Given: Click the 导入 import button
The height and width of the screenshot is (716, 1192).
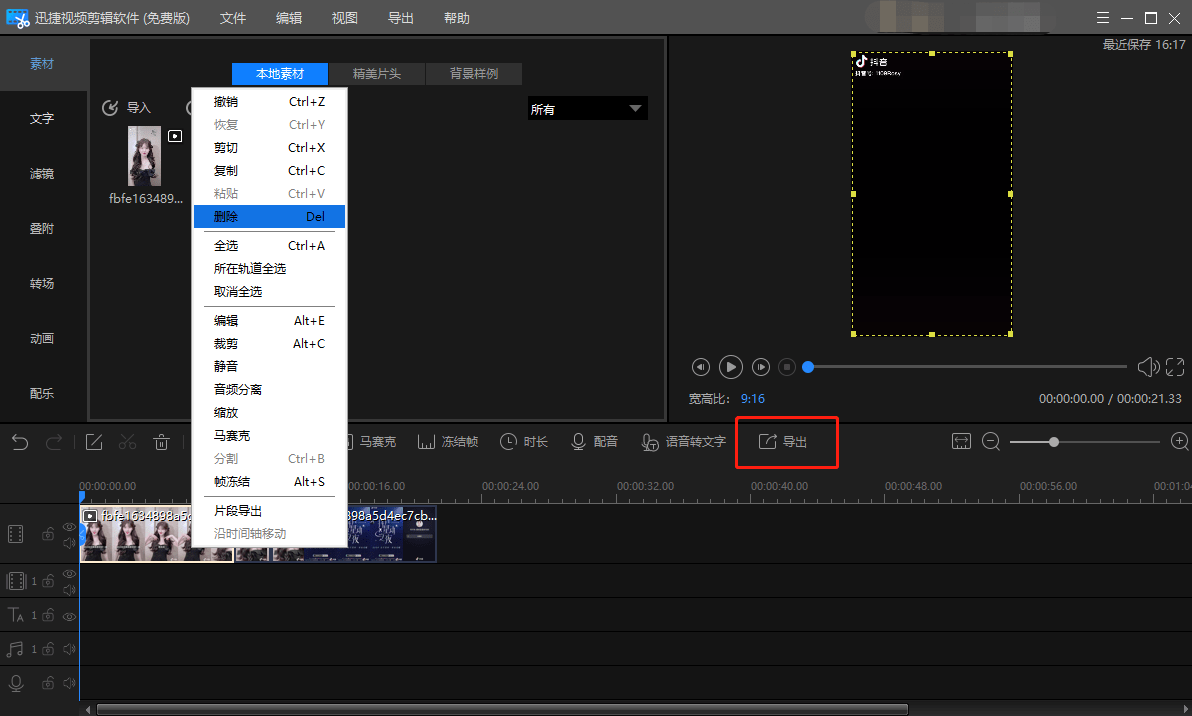Looking at the screenshot, I should click(126, 108).
